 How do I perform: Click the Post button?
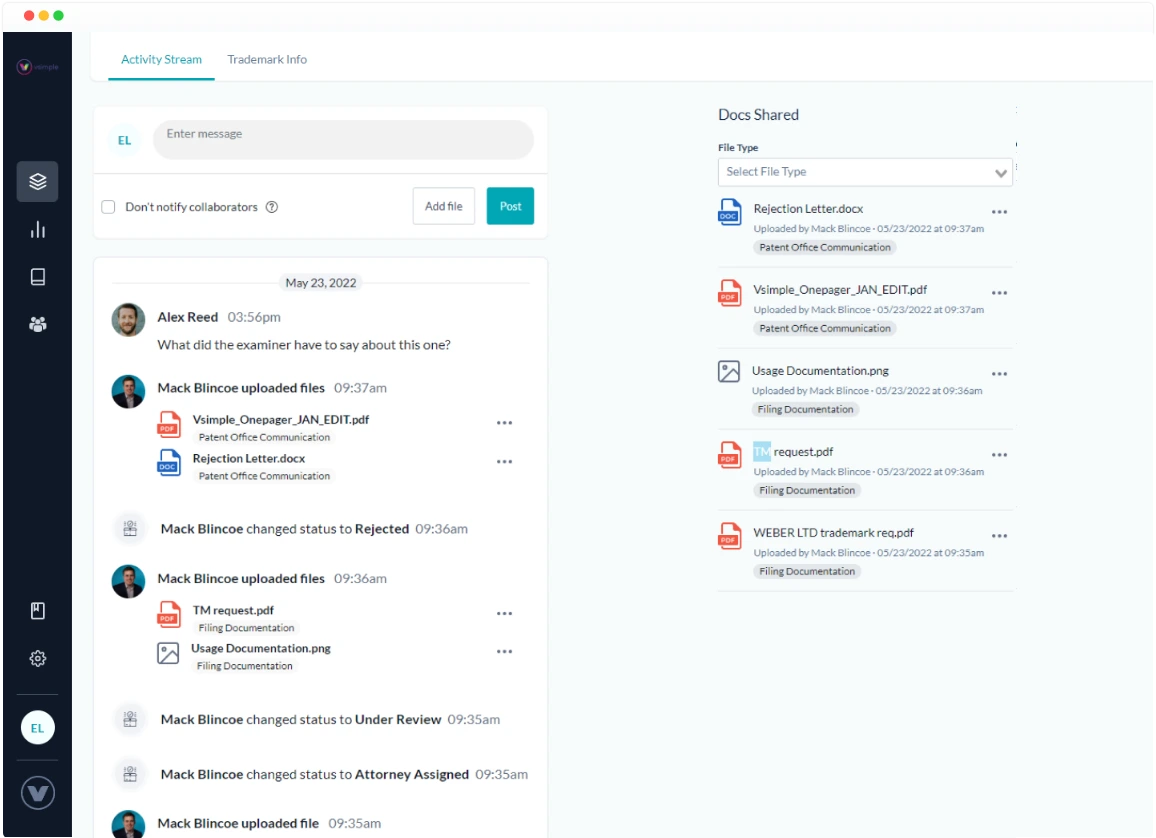click(510, 205)
